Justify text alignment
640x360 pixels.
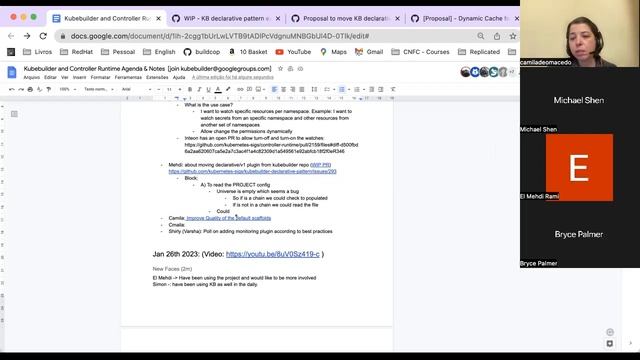(x=302, y=89)
